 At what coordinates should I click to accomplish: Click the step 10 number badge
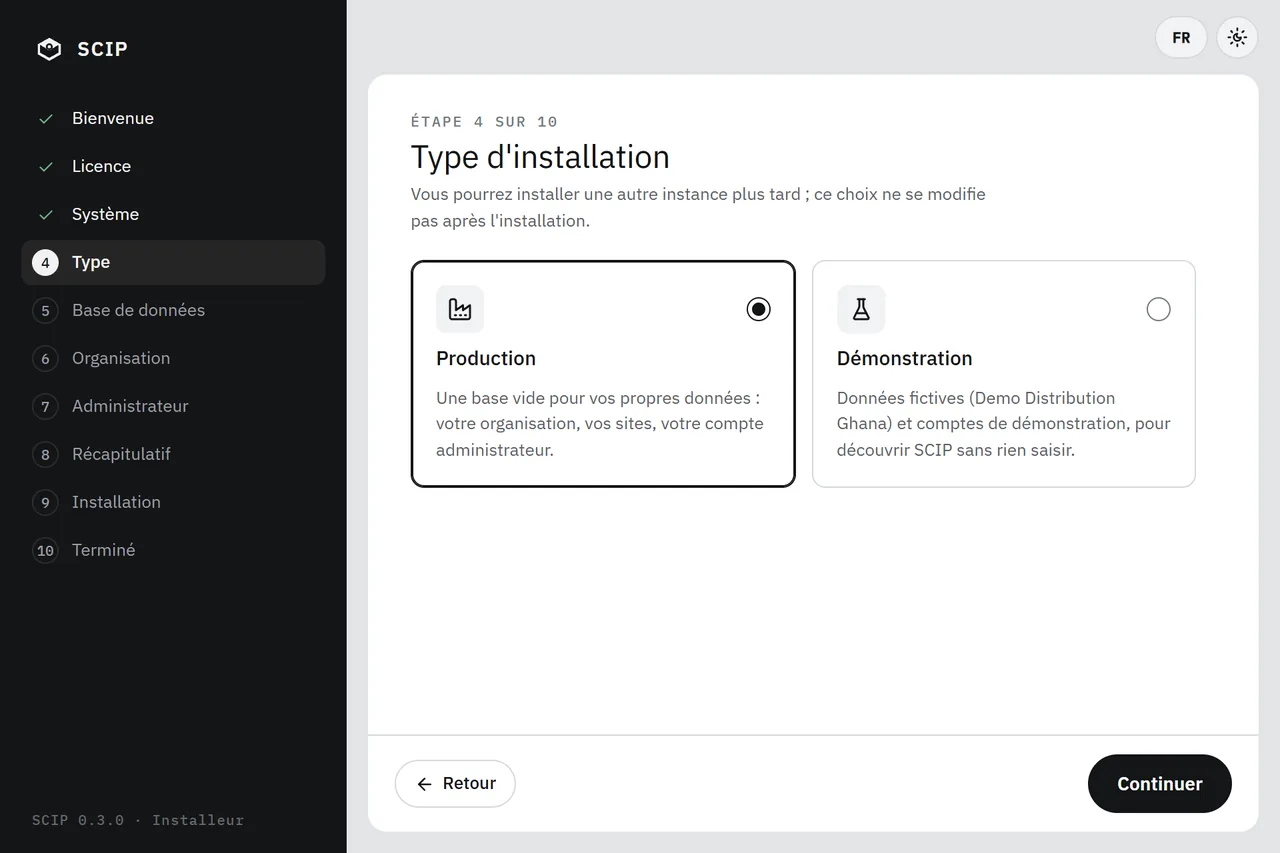tap(45, 550)
